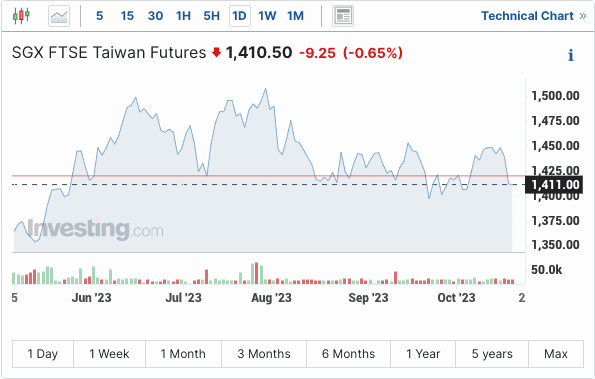Image resolution: width=595 pixels, height=379 pixels.
Task: Click the SGX FTSE Taiwan Futures title
Action: pos(109,53)
